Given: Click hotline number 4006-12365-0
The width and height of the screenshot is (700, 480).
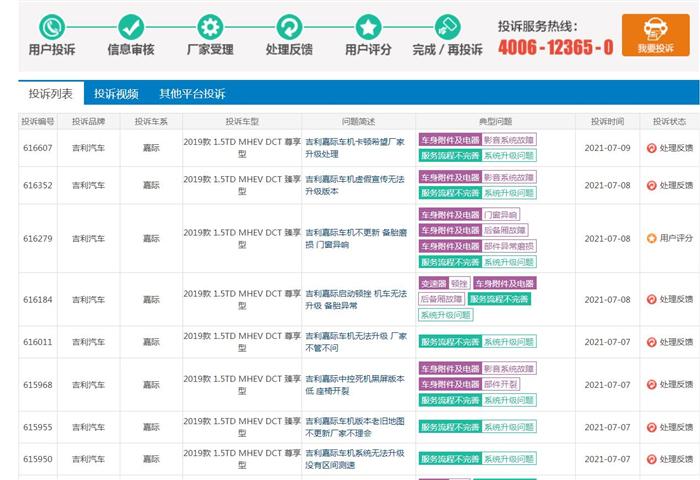Looking at the screenshot, I should (556, 47).
